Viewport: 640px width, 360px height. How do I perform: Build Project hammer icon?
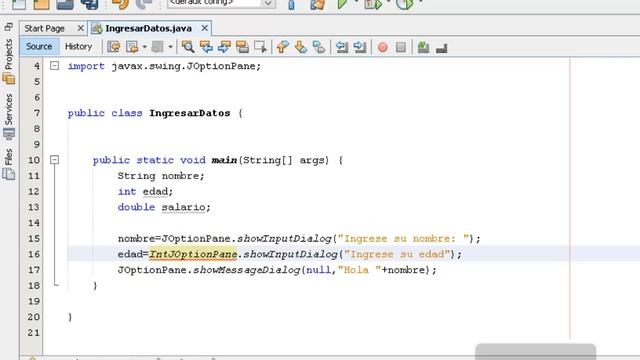point(291,4)
